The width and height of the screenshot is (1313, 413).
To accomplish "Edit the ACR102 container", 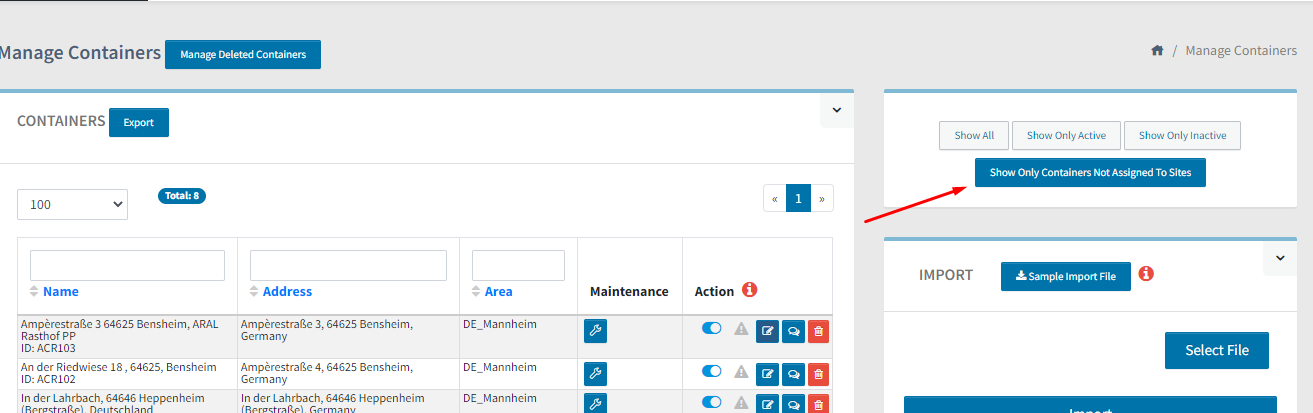I will 767,374.
